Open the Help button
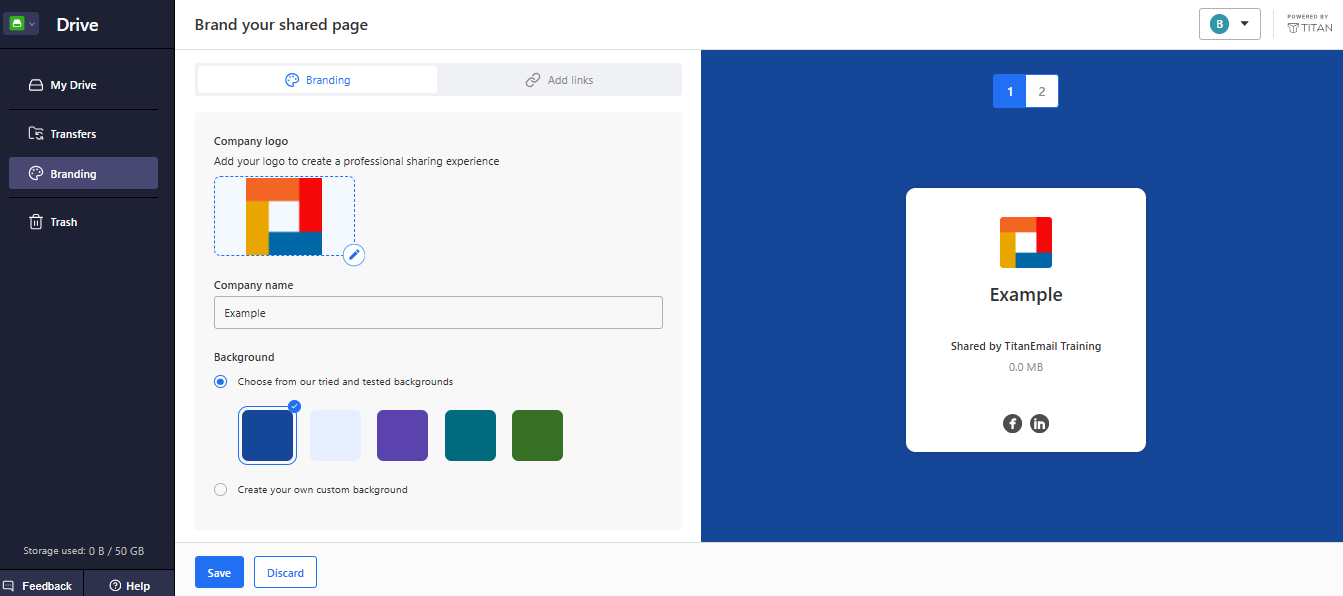This screenshot has width=1343, height=596. tap(129, 586)
